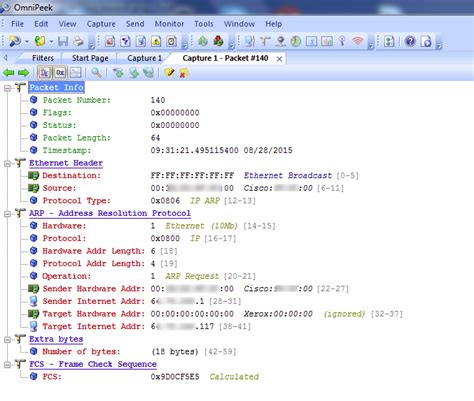Select the Packet Number: 140 row
The height and width of the screenshot is (401, 474).
[98, 100]
